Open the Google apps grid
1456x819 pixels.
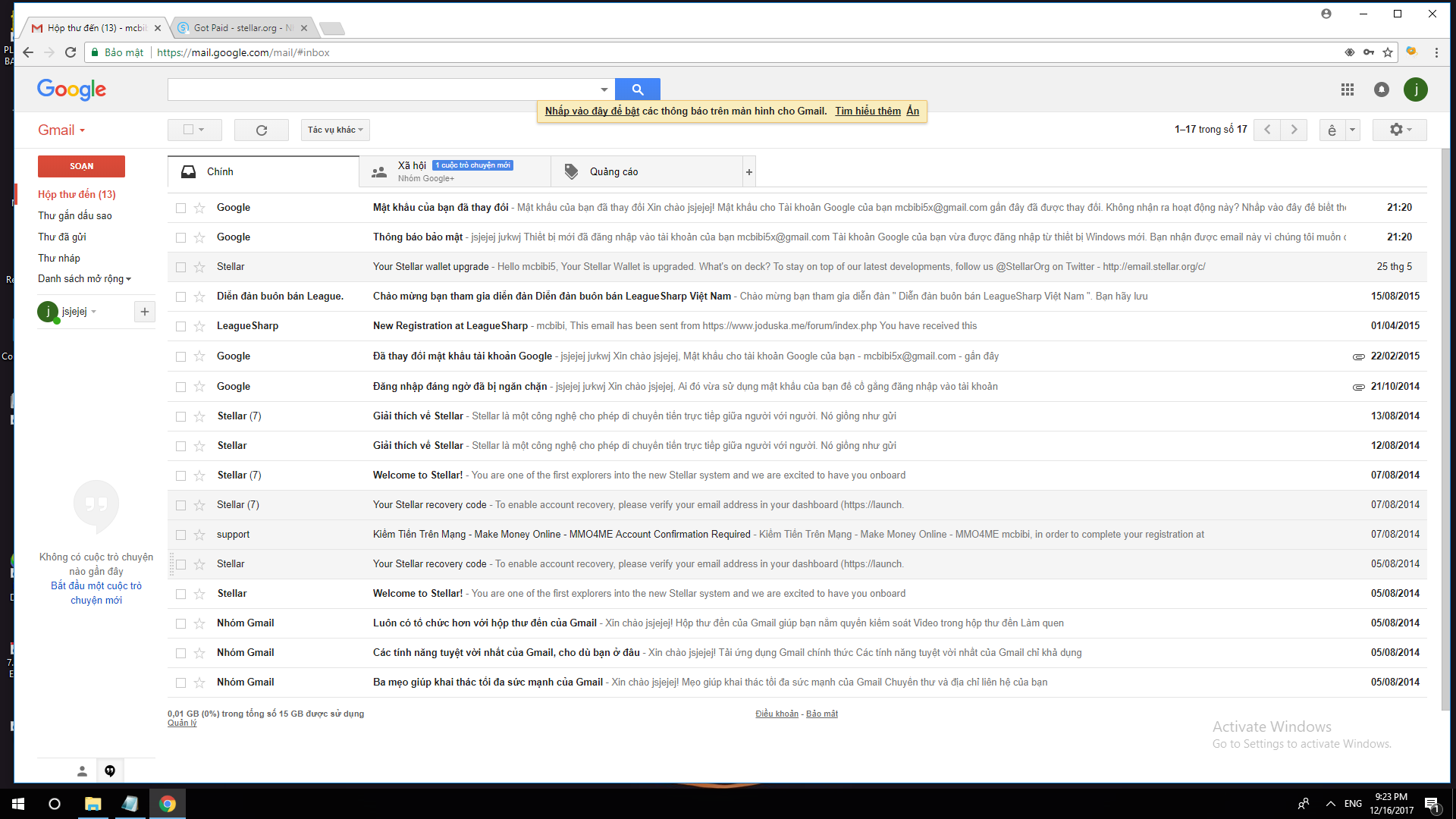[x=1347, y=89]
